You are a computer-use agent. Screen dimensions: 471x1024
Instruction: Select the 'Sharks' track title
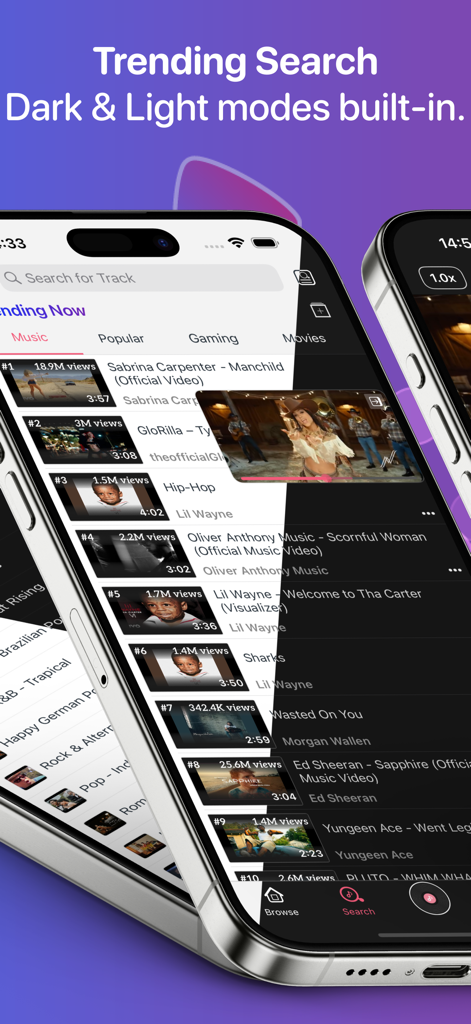[x=264, y=658]
